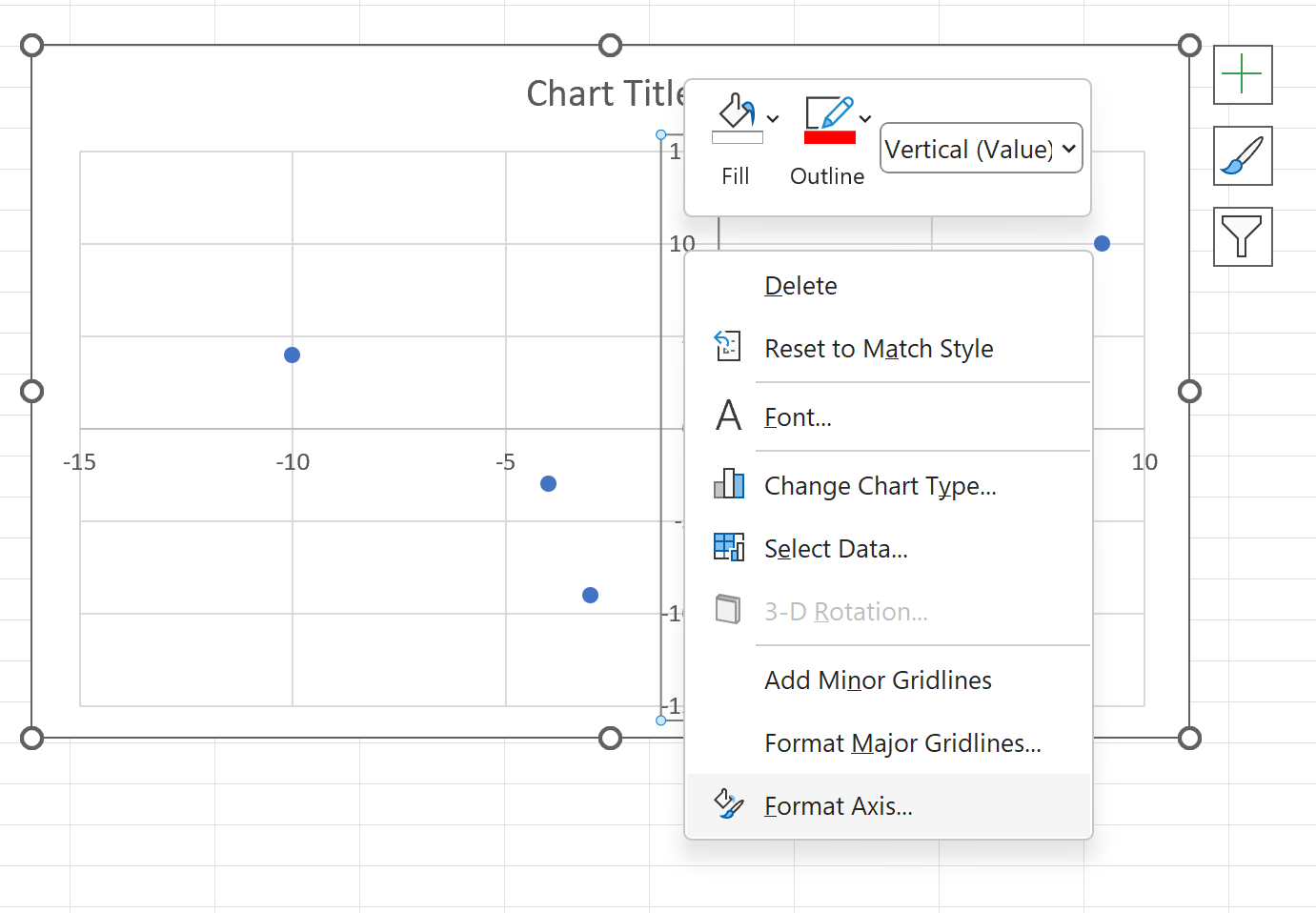Choose Delete from the context menu
This screenshot has width=1316, height=913.
(x=800, y=286)
